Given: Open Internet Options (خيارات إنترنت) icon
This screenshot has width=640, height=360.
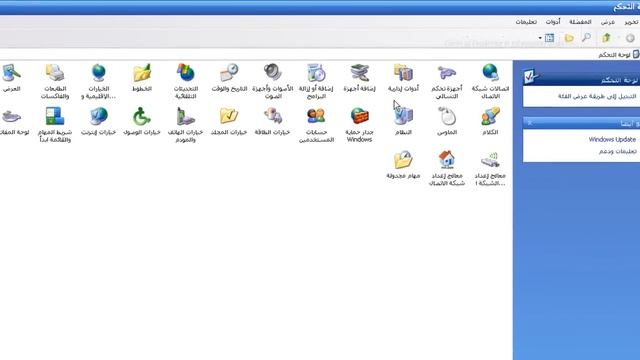Looking at the screenshot, I should [98, 116].
